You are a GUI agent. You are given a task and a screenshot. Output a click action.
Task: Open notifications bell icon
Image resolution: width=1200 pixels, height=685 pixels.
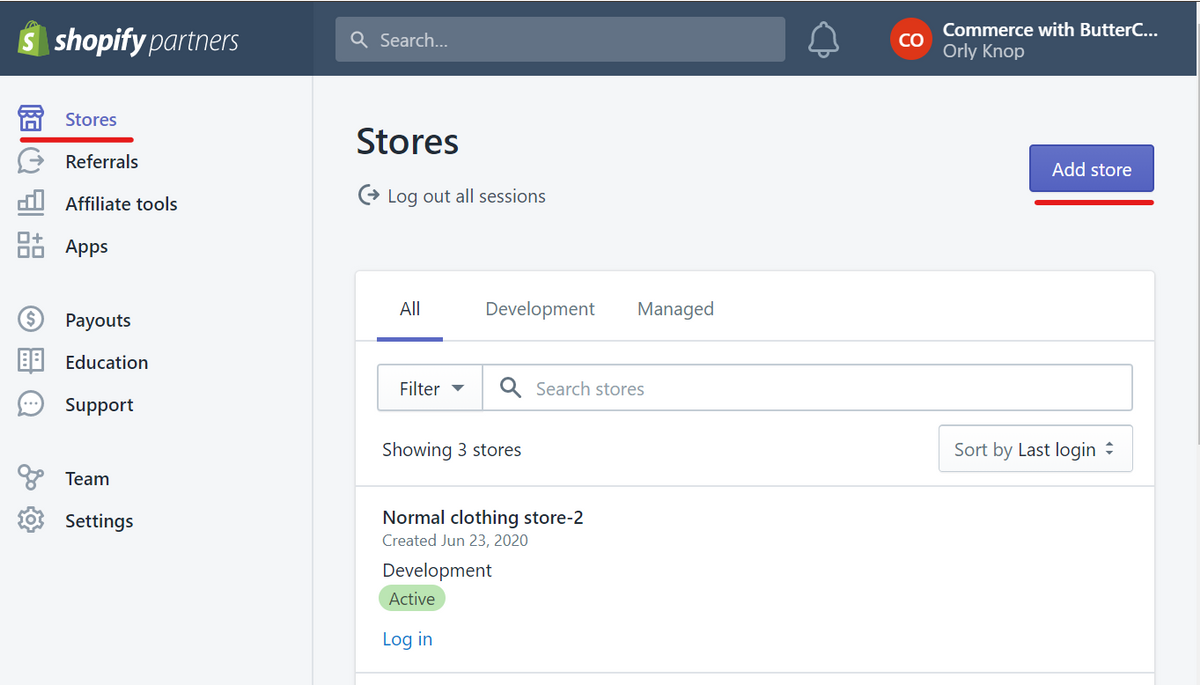823,40
